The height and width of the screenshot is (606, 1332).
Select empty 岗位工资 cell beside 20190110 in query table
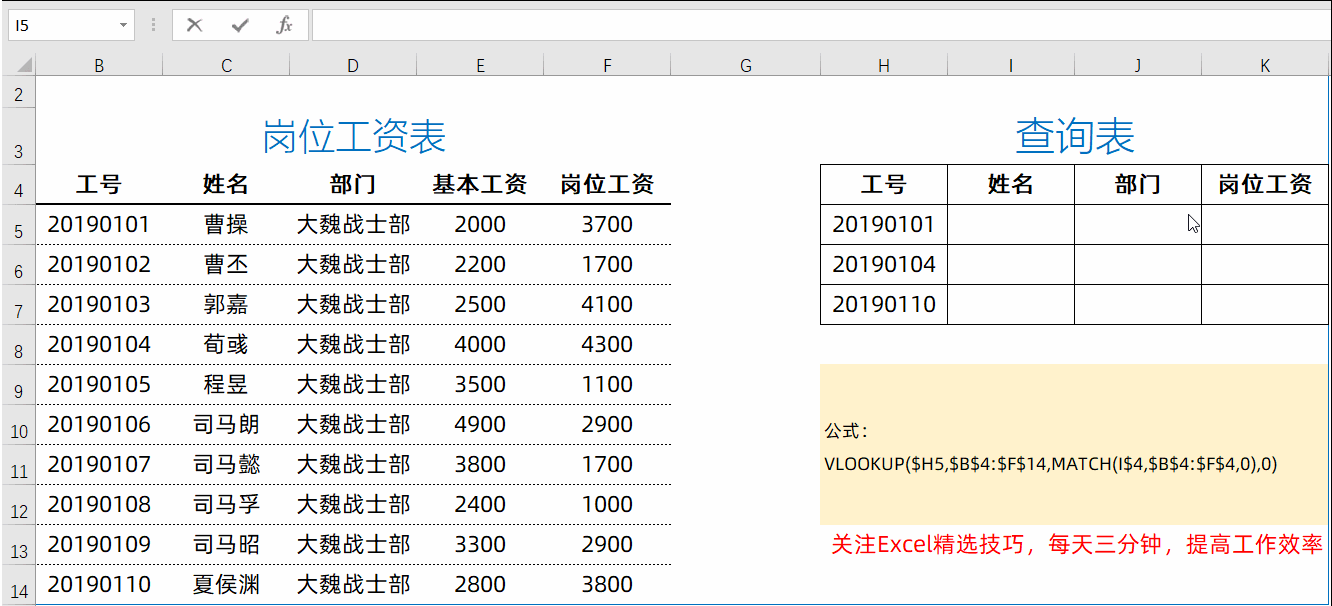tap(1265, 305)
